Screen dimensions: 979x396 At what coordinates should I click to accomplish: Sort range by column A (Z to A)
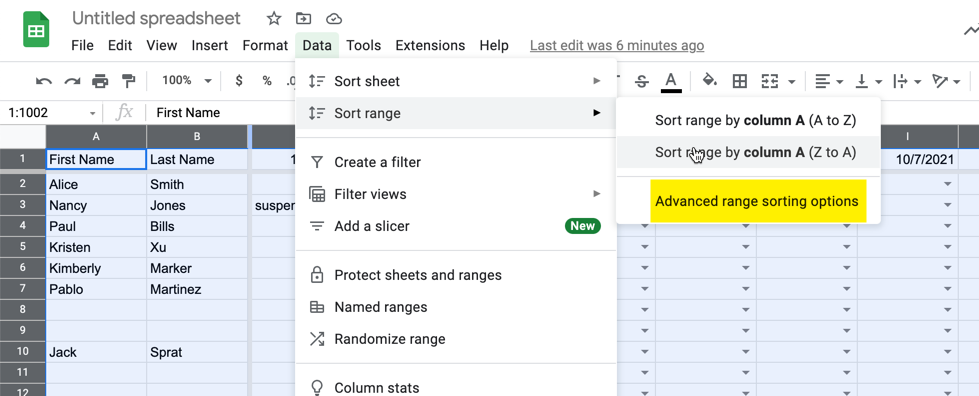[748, 152]
